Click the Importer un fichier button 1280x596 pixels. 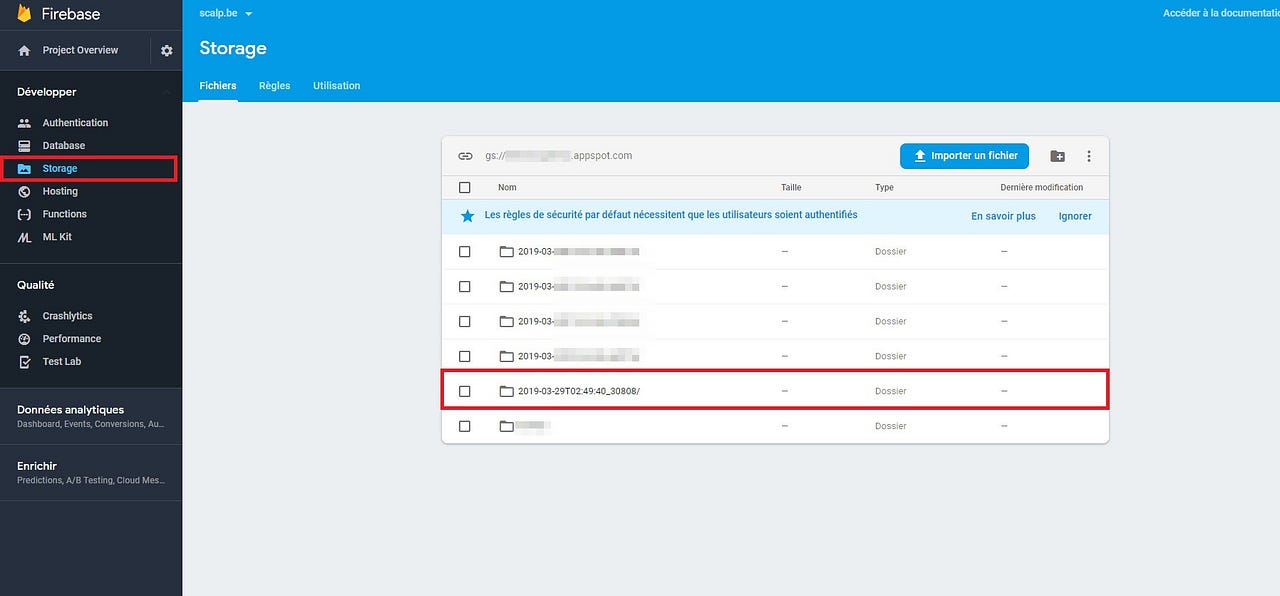963,156
